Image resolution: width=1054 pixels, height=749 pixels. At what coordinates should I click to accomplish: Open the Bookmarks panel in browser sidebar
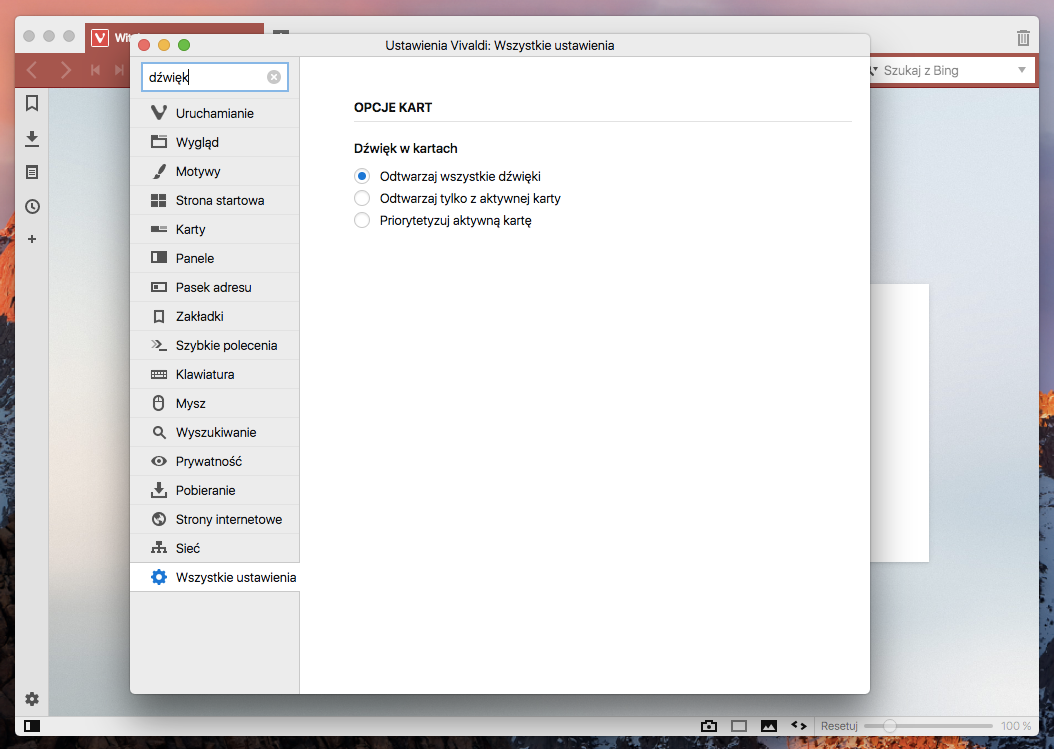pyautogui.click(x=32, y=103)
